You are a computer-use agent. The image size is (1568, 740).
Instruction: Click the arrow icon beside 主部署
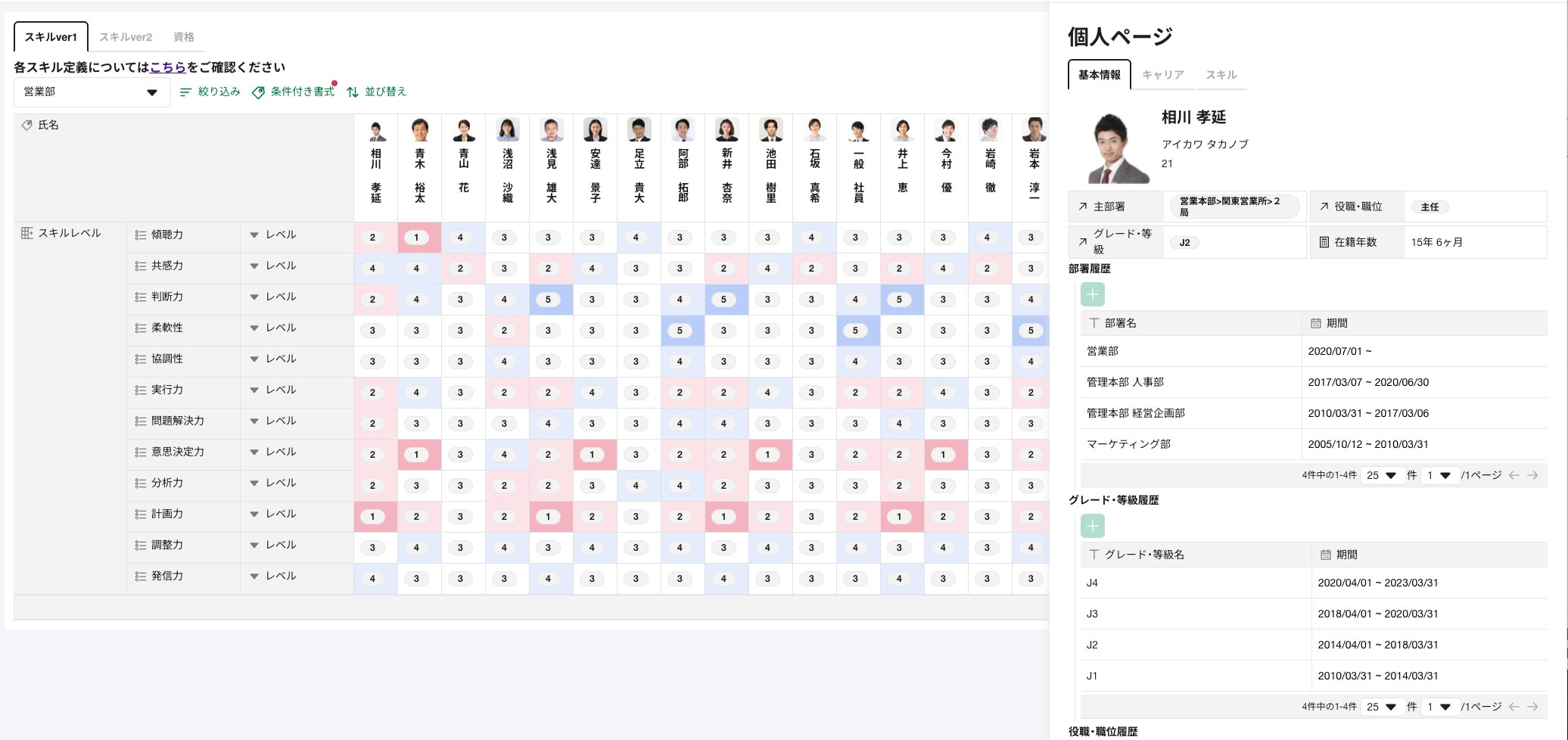click(x=1083, y=207)
